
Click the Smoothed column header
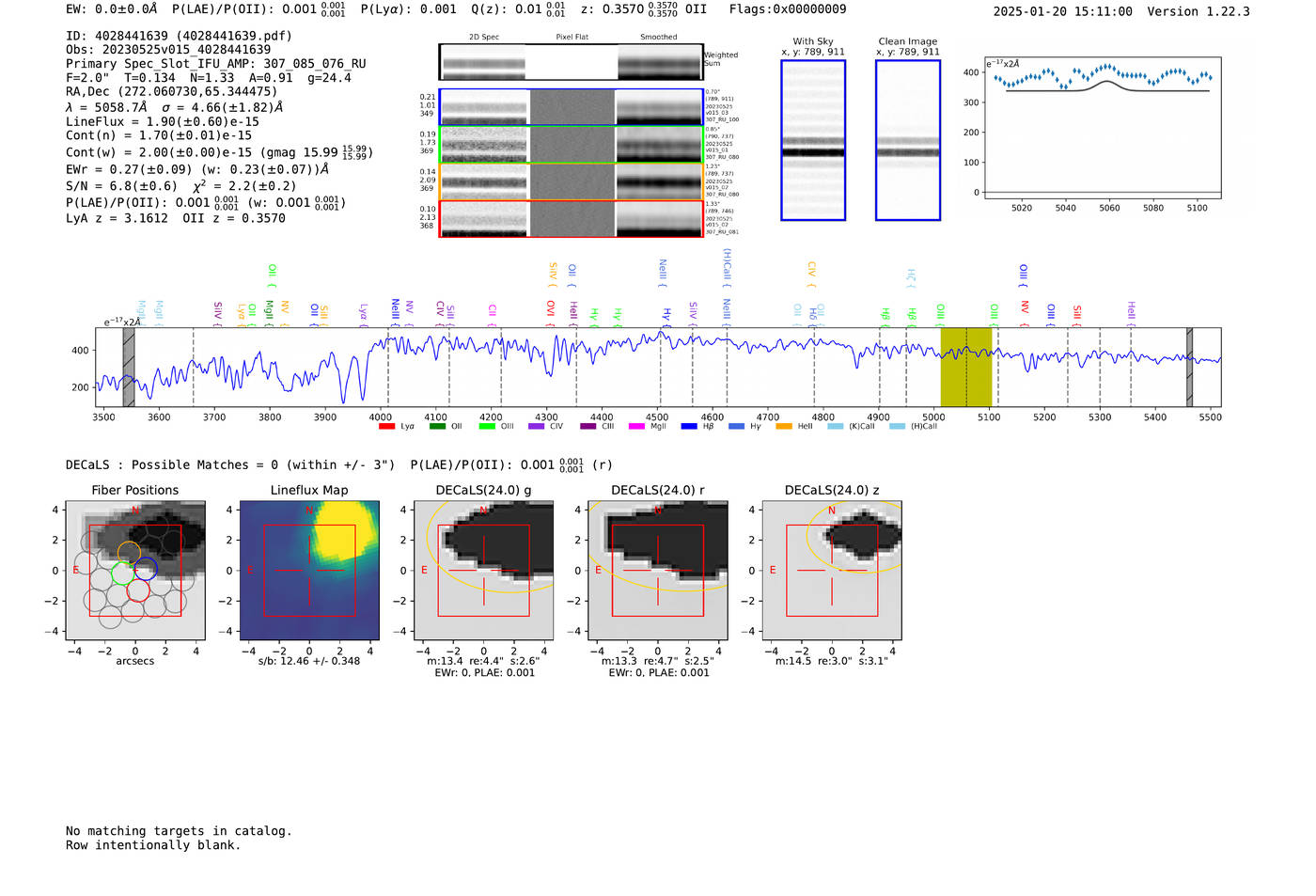pyautogui.click(x=659, y=37)
